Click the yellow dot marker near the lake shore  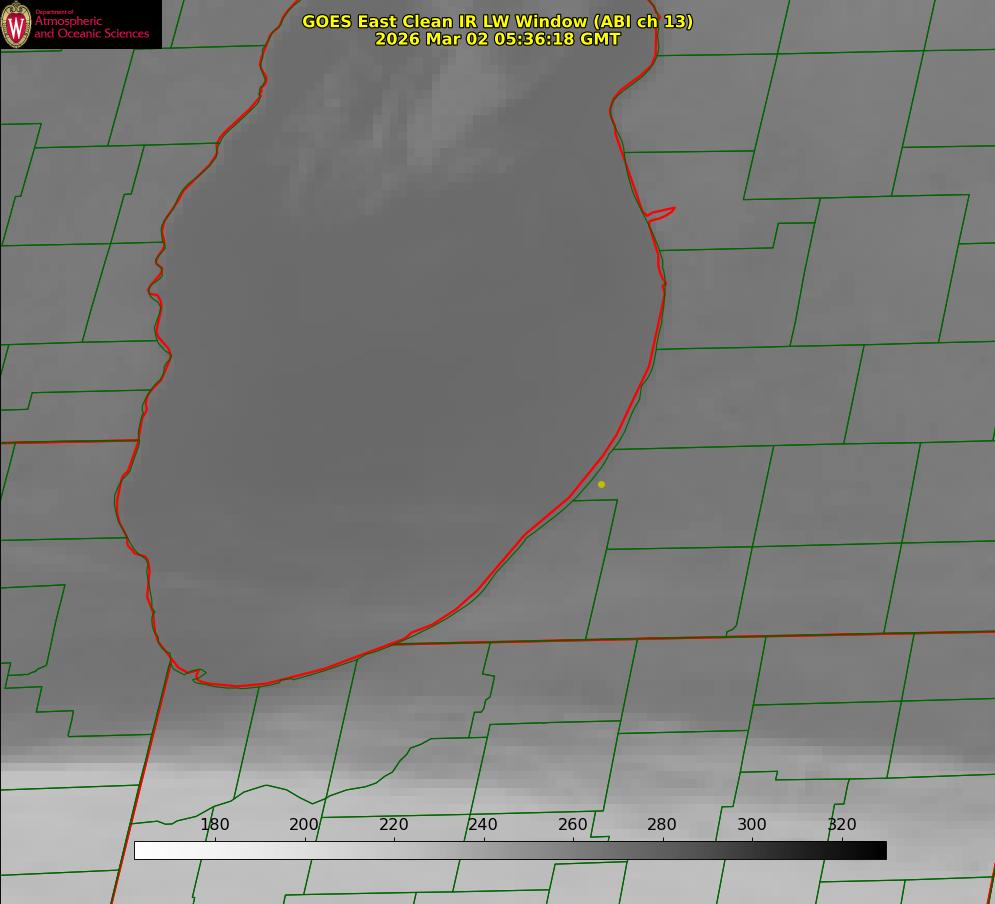pyautogui.click(x=601, y=484)
